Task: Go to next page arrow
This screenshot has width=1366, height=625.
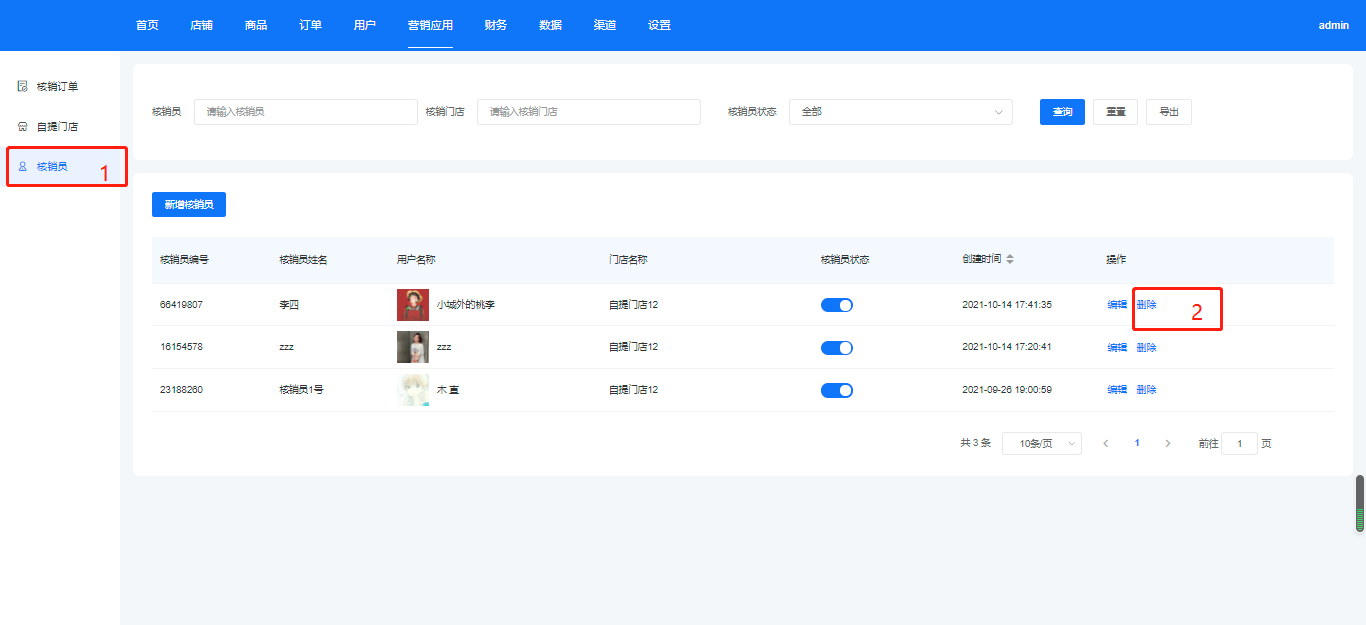Action: coord(1167,443)
